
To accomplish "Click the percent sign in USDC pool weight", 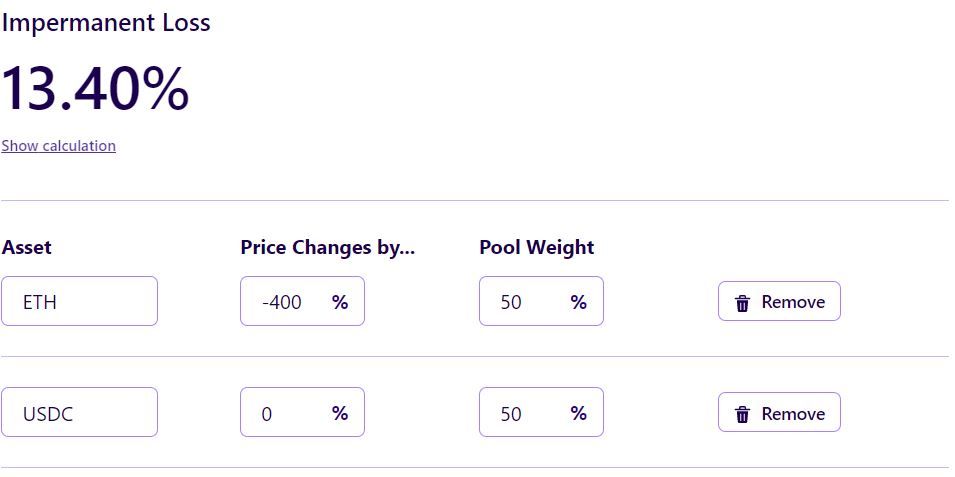I will click(578, 413).
